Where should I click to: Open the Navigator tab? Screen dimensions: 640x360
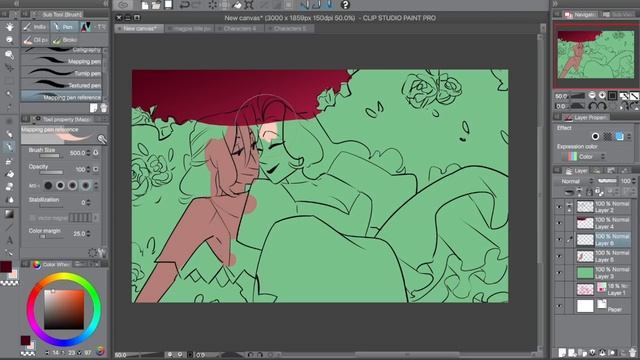click(580, 14)
